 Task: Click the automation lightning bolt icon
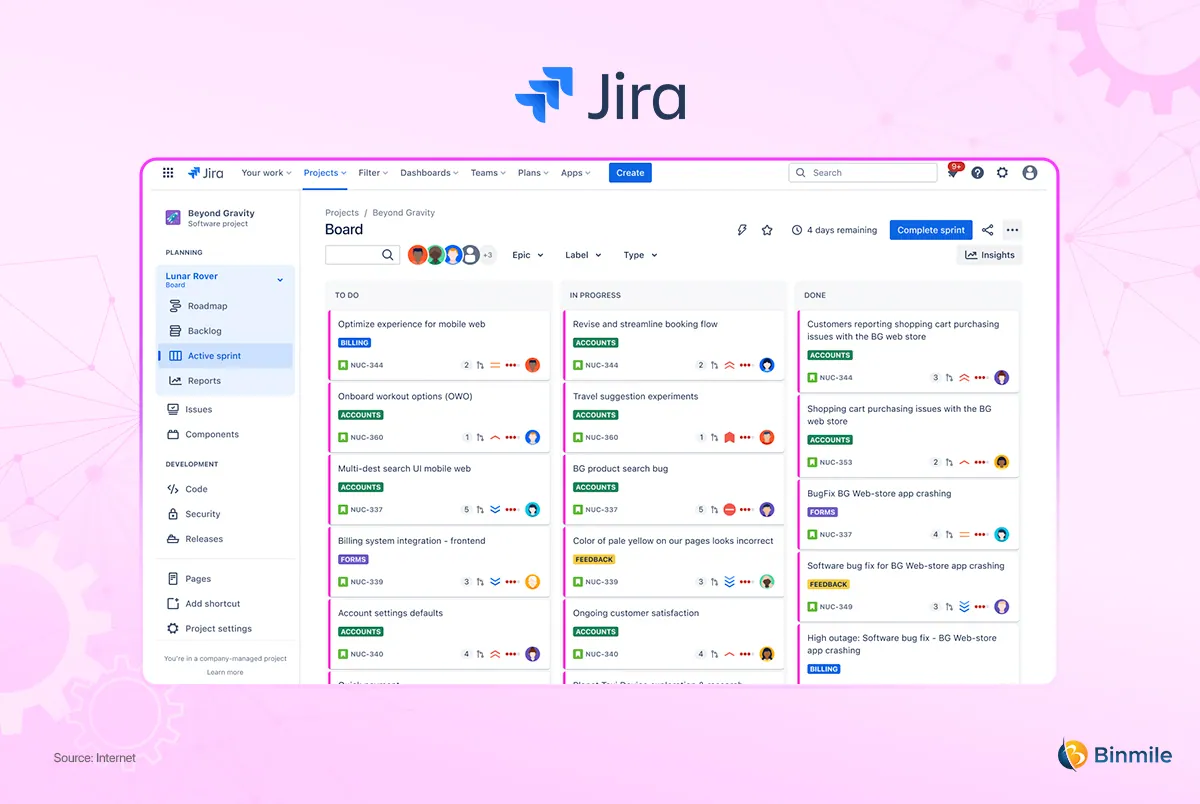(x=742, y=230)
